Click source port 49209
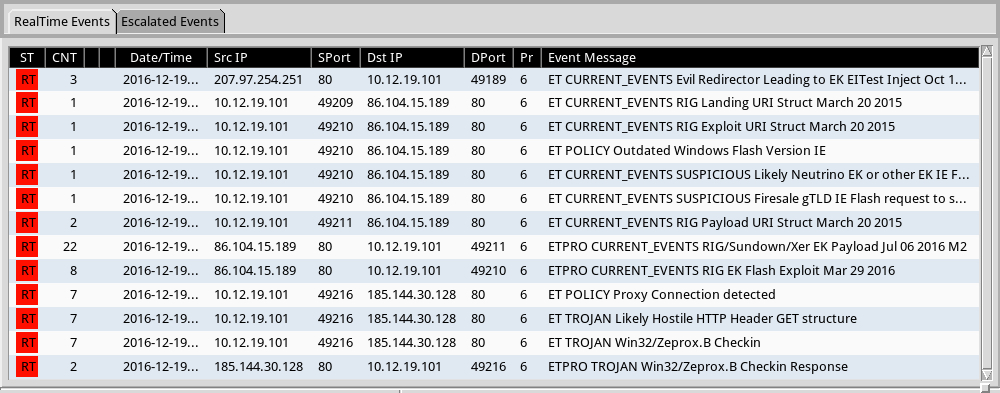This screenshot has height=393, width=1000. (335, 103)
